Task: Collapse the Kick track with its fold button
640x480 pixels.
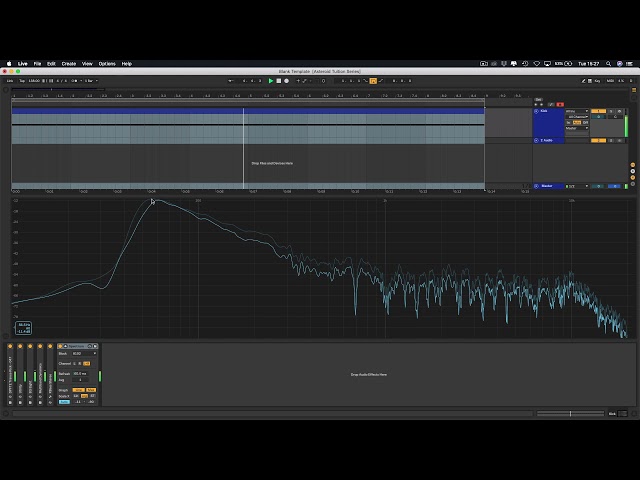Action: [x=536, y=111]
